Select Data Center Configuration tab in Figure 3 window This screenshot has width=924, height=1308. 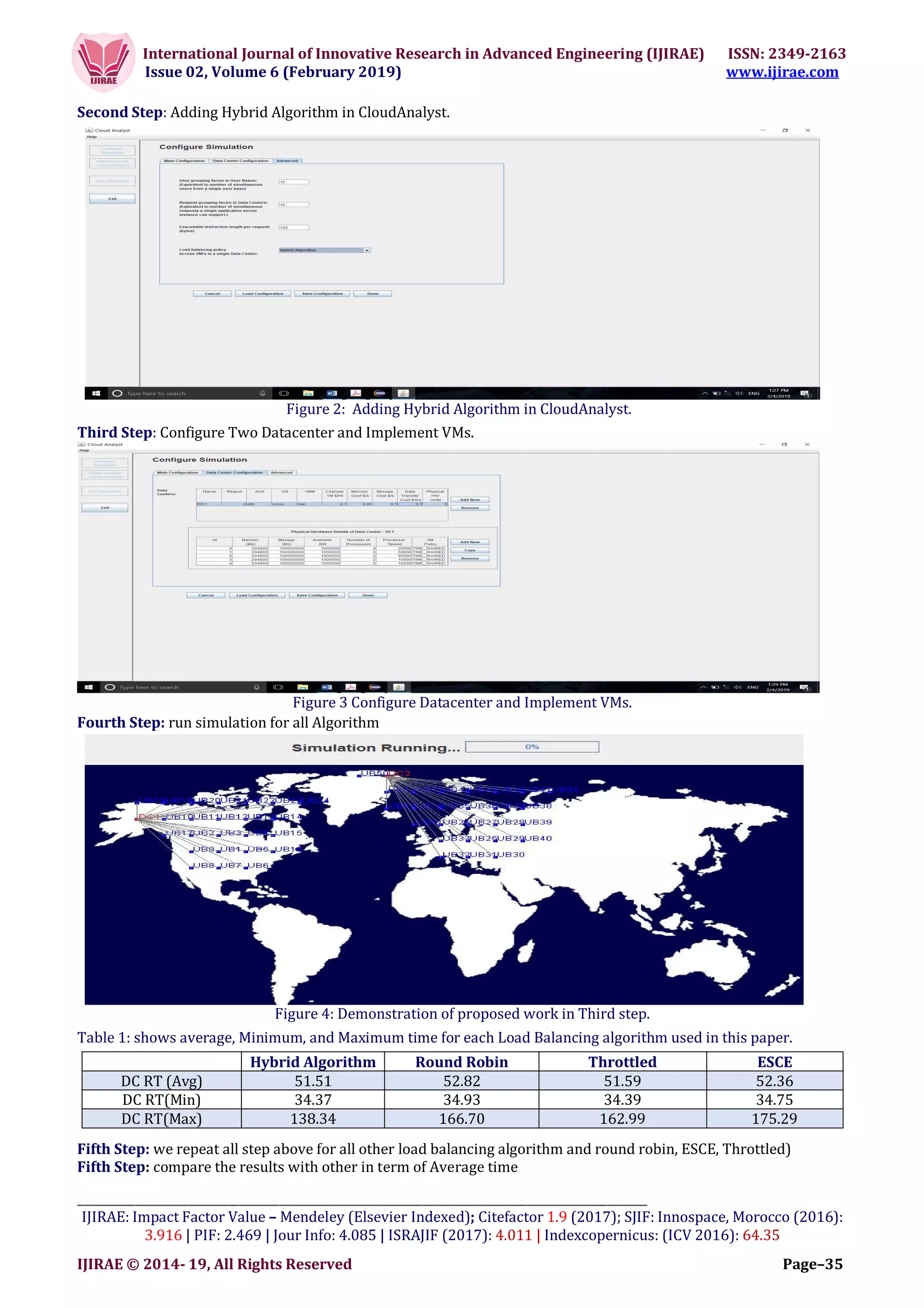[235, 472]
